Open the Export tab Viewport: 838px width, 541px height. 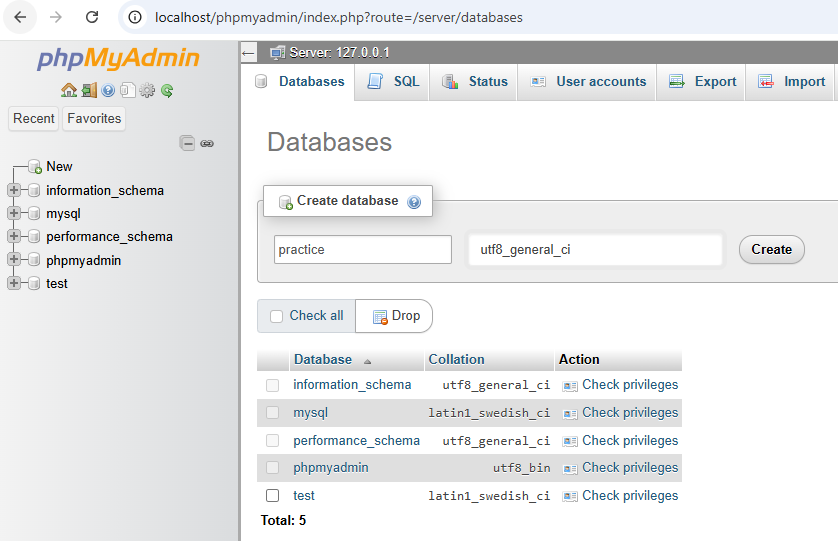pos(701,82)
